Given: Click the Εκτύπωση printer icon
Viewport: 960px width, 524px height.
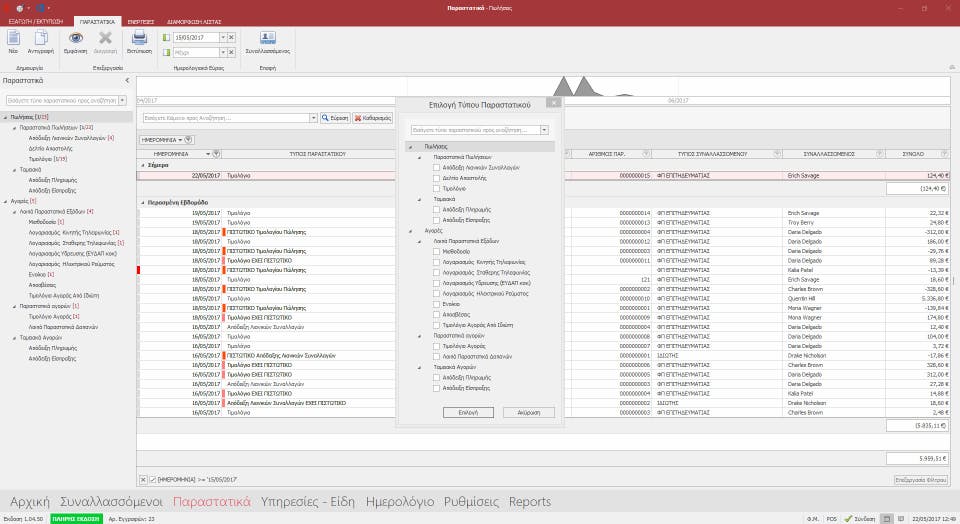Looking at the screenshot, I should pyautogui.click(x=140, y=38).
